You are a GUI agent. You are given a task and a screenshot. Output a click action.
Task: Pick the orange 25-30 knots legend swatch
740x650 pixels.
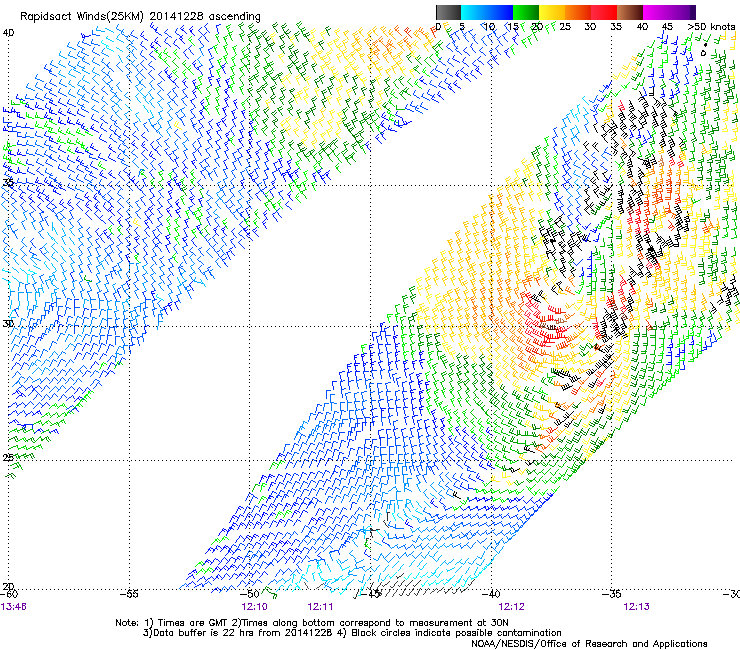(578, 12)
